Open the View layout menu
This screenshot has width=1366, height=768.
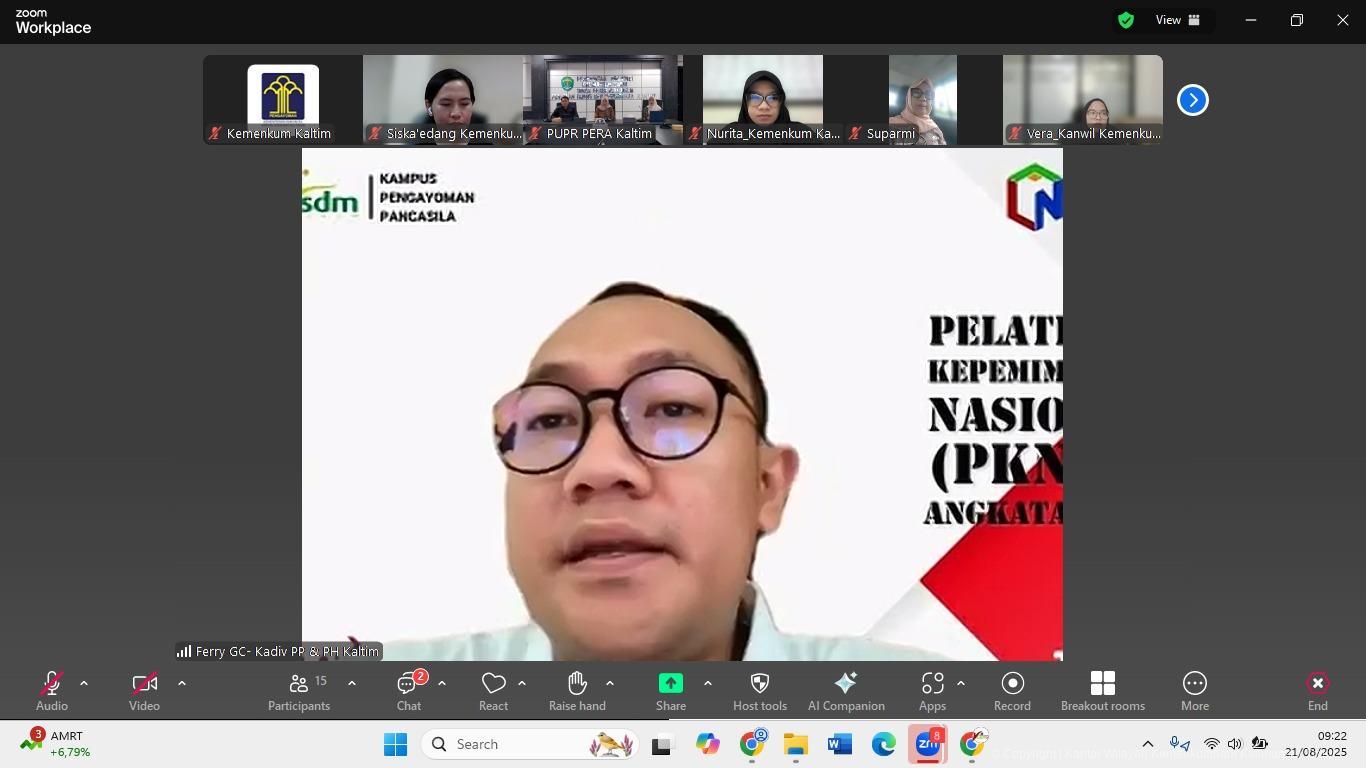coord(1179,20)
